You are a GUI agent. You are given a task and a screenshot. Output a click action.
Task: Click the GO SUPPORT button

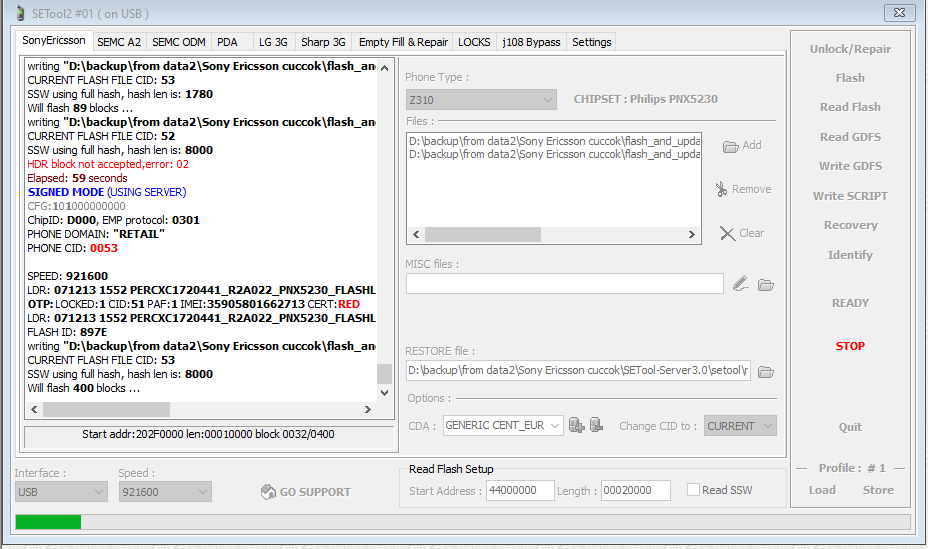click(306, 492)
